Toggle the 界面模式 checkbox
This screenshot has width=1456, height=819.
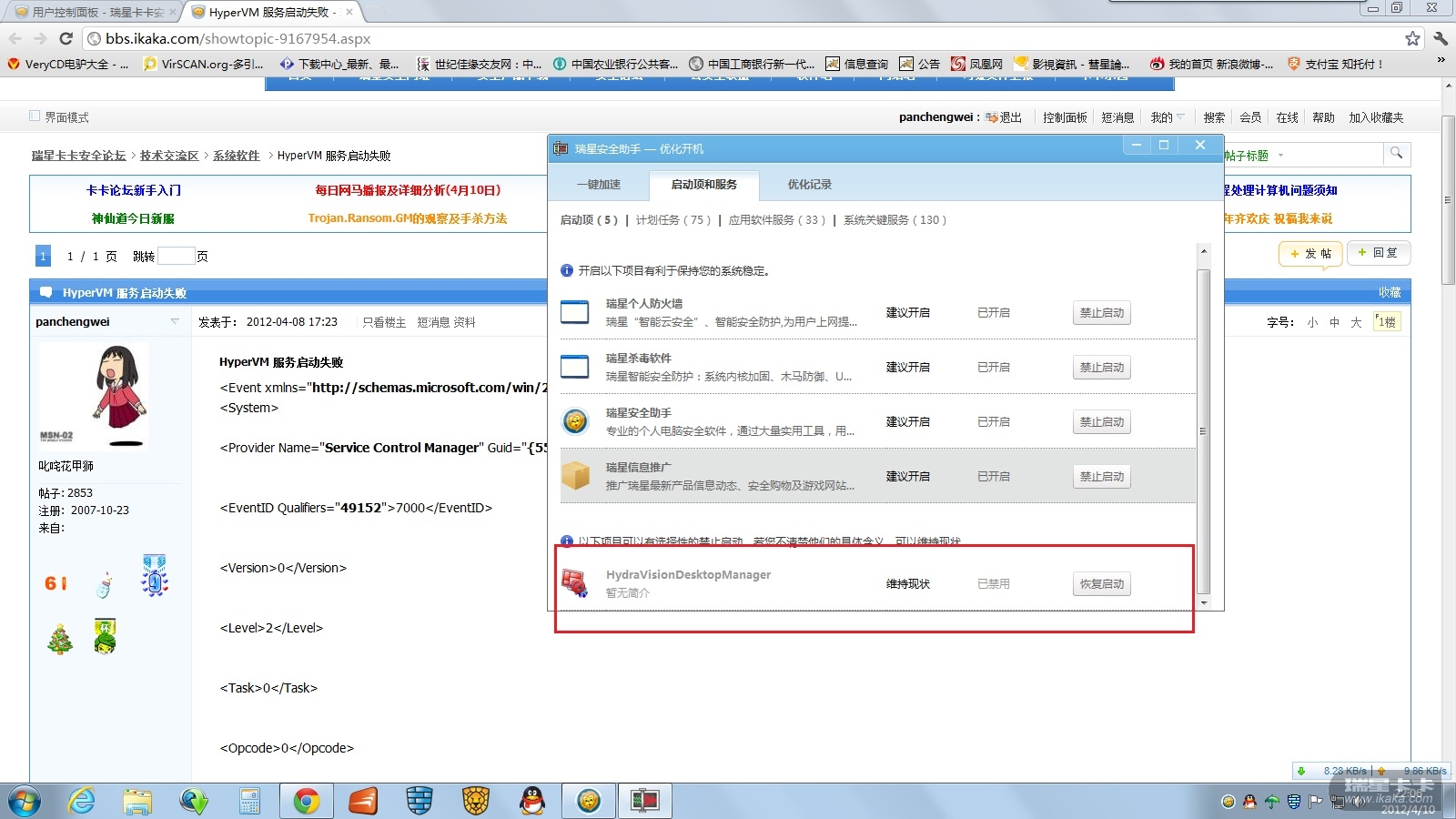coord(35,116)
